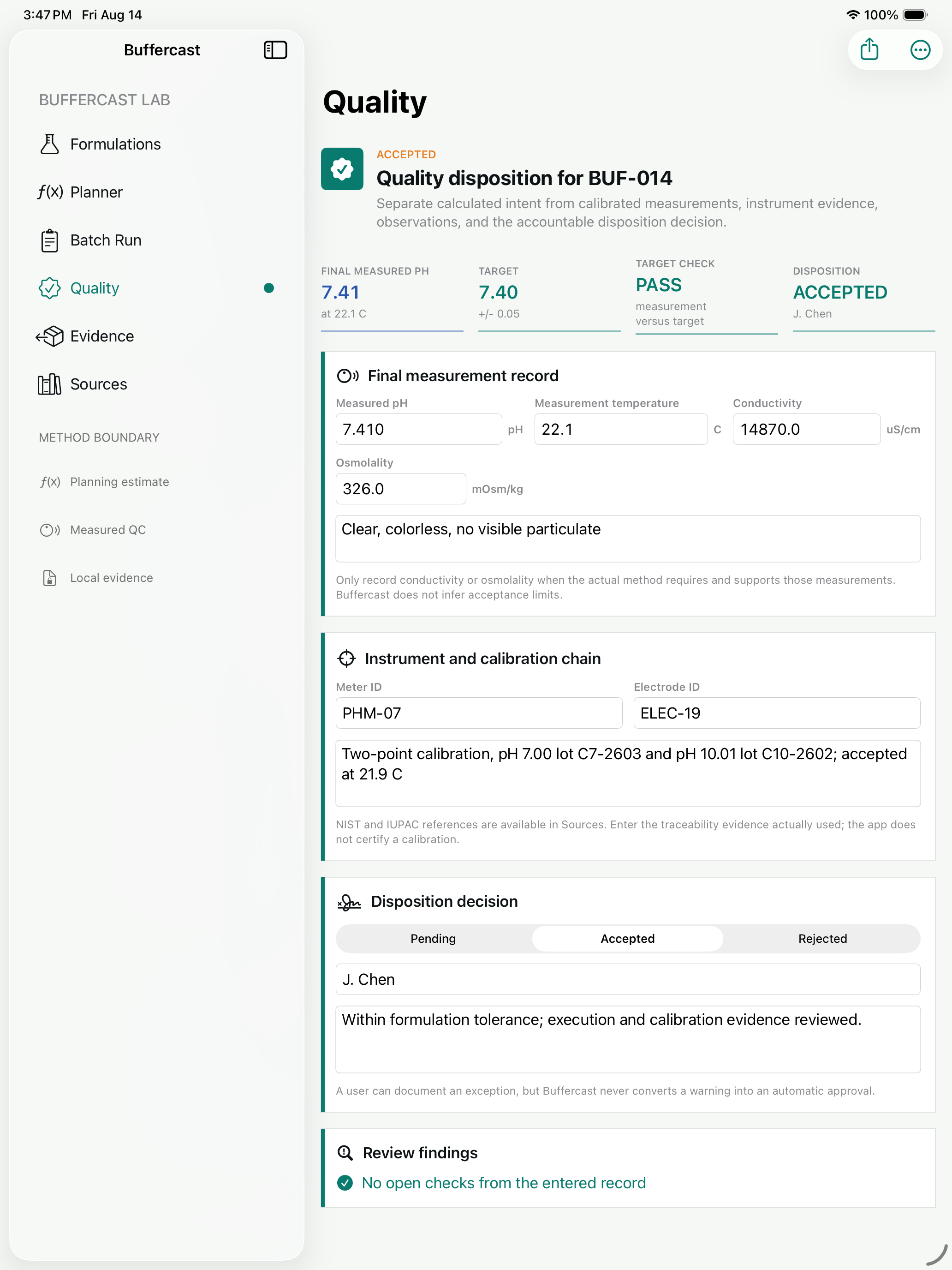The width and height of the screenshot is (952, 1270).
Task: Click the Target 7.40 value
Action: 498,292
